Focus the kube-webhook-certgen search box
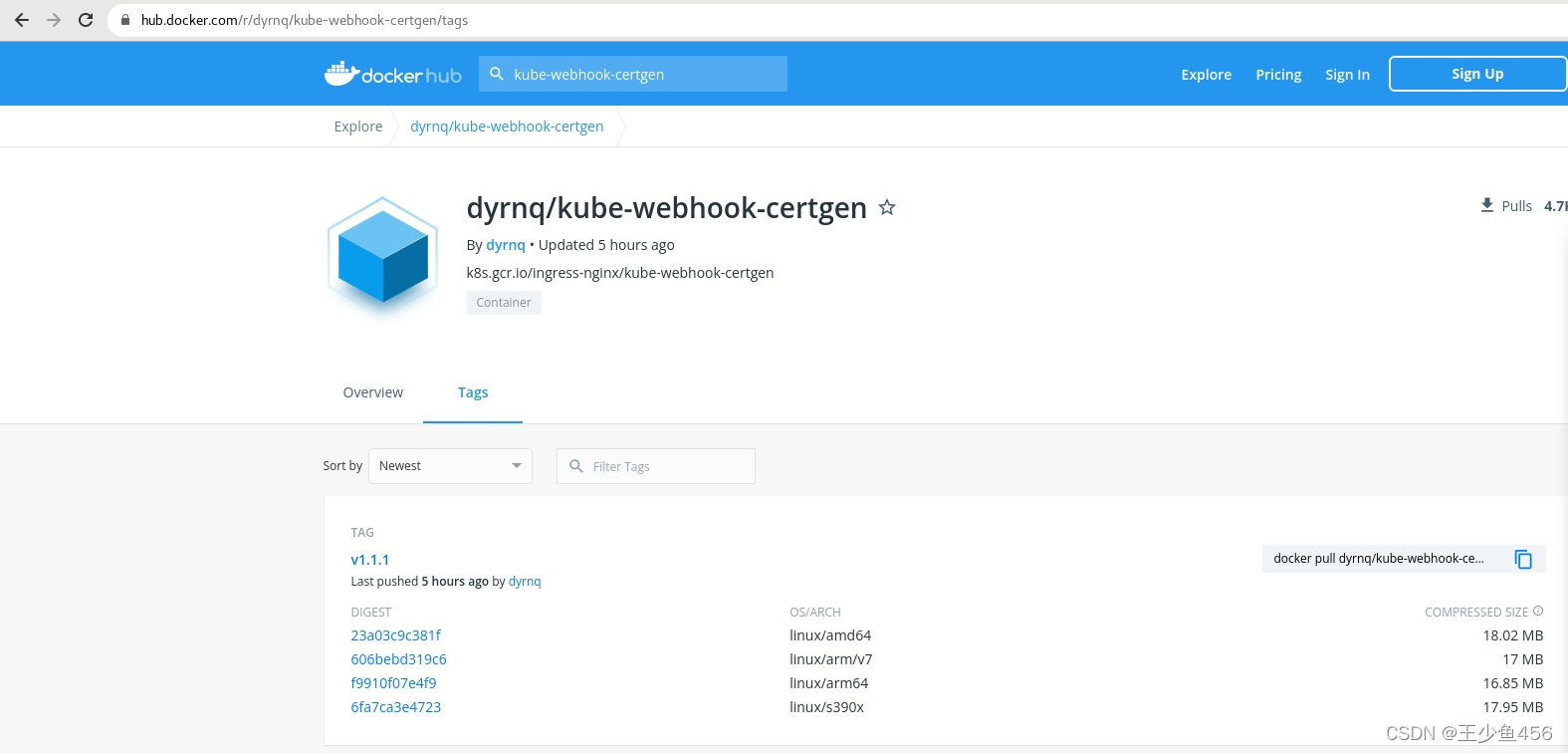1568x753 pixels. tap(633, 74)
